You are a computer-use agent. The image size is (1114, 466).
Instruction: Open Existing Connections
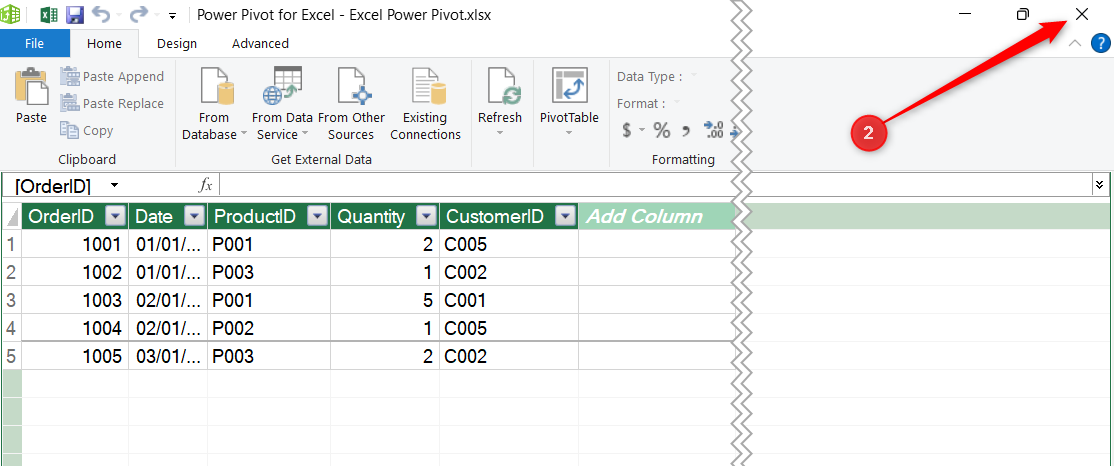[426, 104]
